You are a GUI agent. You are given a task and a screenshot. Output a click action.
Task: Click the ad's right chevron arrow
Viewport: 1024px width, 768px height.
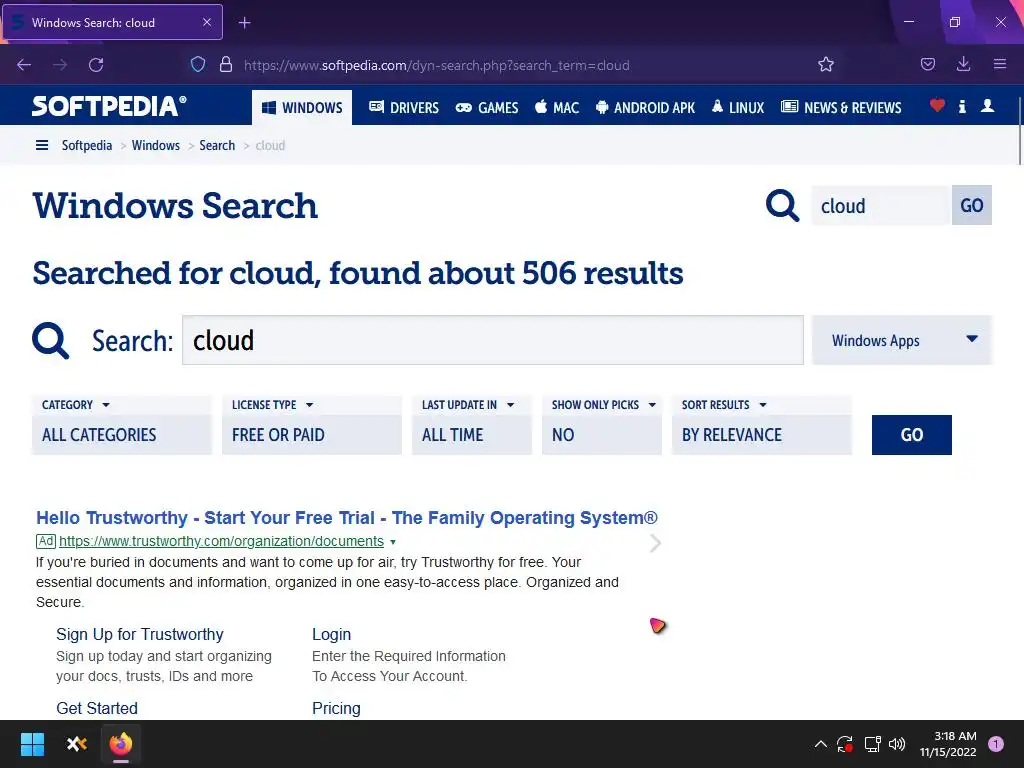coord(655,543)
